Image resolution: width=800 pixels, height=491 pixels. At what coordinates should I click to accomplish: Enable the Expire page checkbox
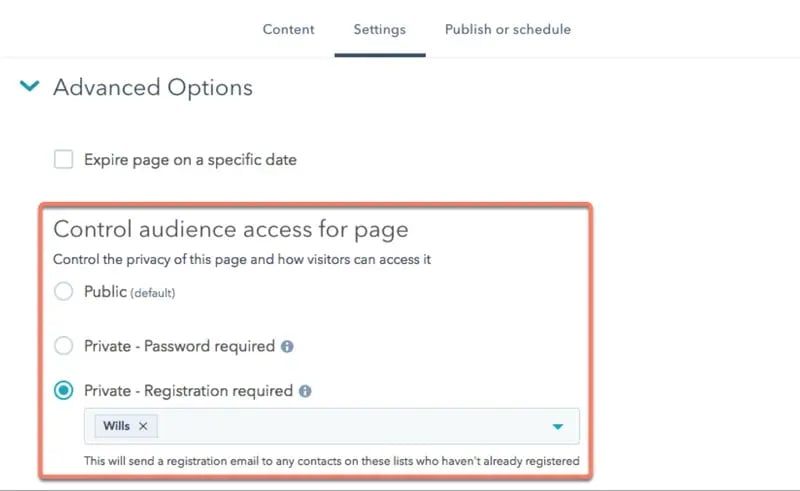click(x=64, y=159)
